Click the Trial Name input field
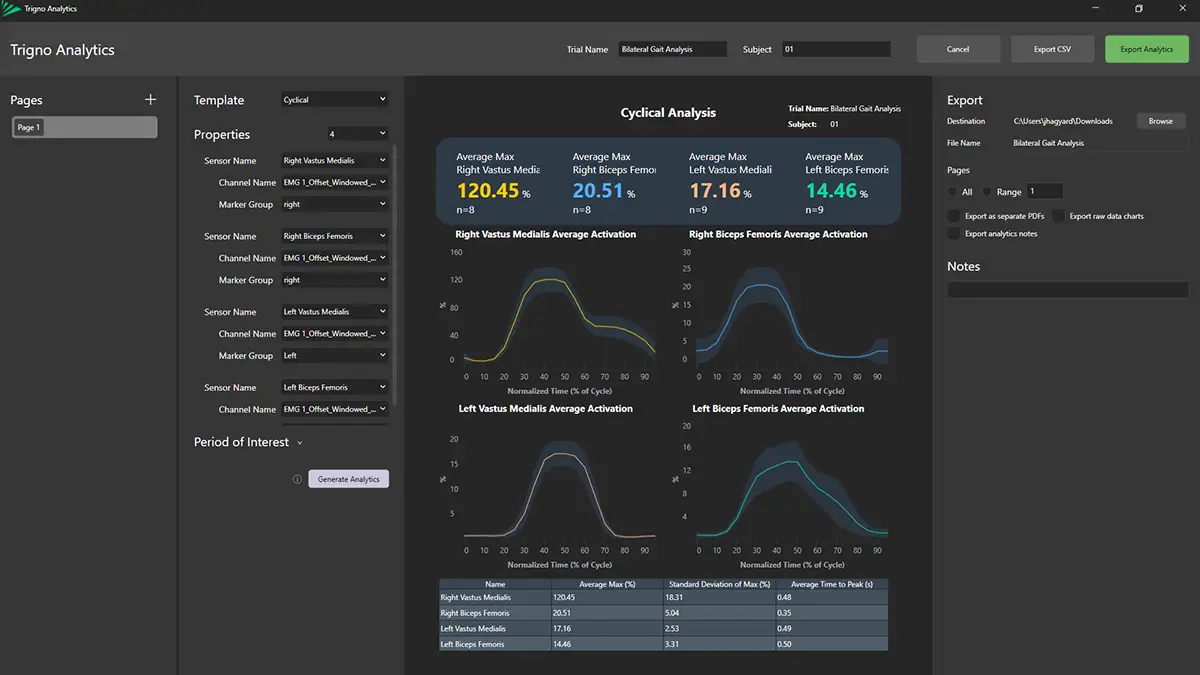 tap(672, 49)
